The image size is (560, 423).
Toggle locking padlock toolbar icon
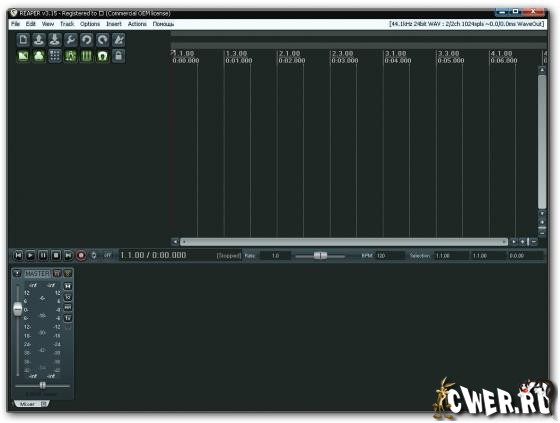pyautogui.click(x=119, y=56)
